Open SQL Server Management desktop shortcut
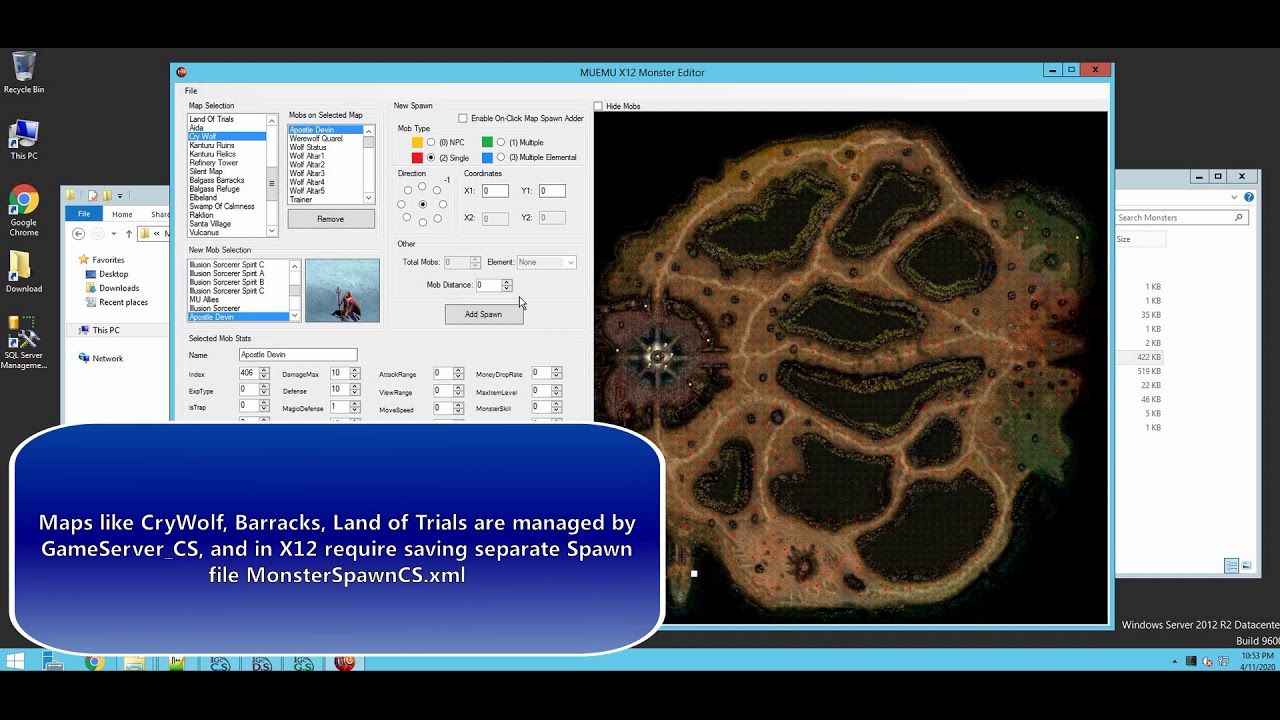The height and width of the screenshot is (720, 1280). [x=24, y=343]
